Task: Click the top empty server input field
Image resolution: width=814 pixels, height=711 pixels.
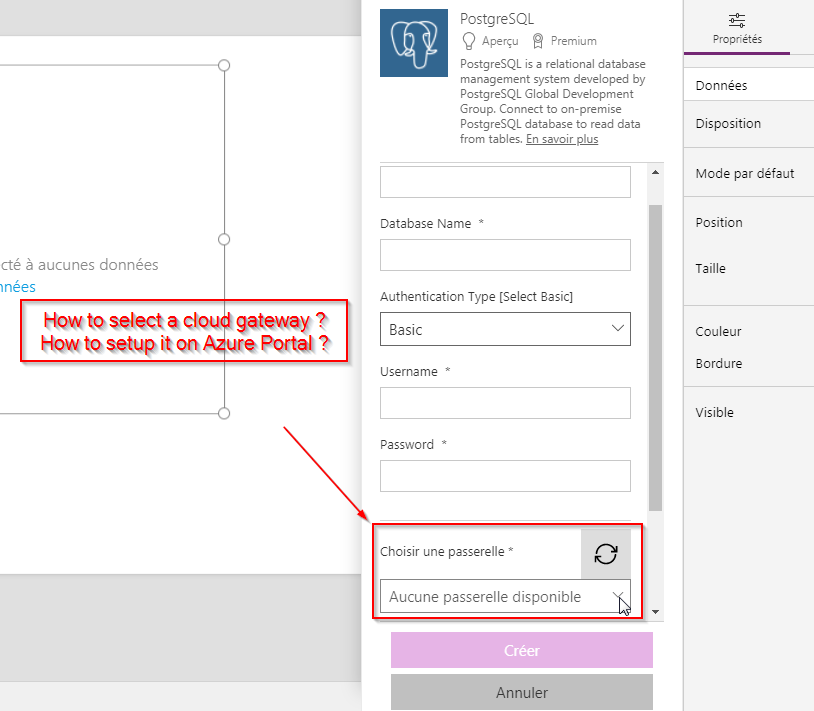Action: [x=505, y=182]
